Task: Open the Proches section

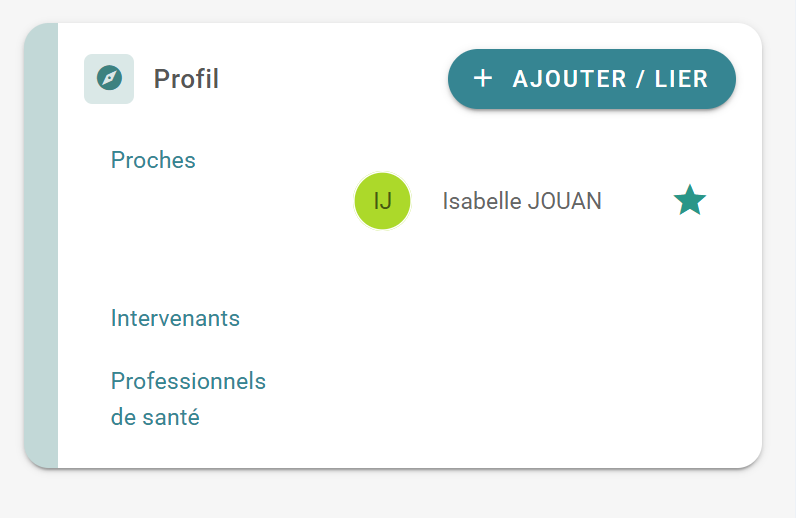Action: click(x=153, y=160)
